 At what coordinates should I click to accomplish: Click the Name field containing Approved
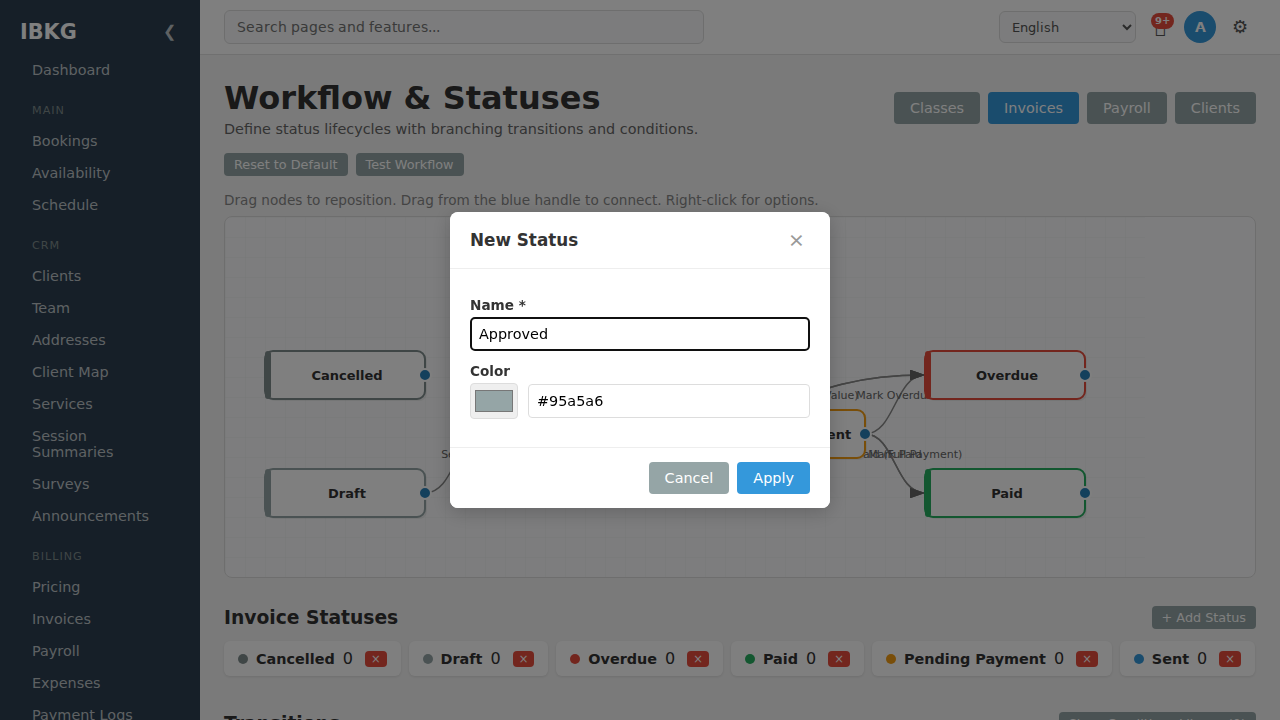tap(640, 334)
